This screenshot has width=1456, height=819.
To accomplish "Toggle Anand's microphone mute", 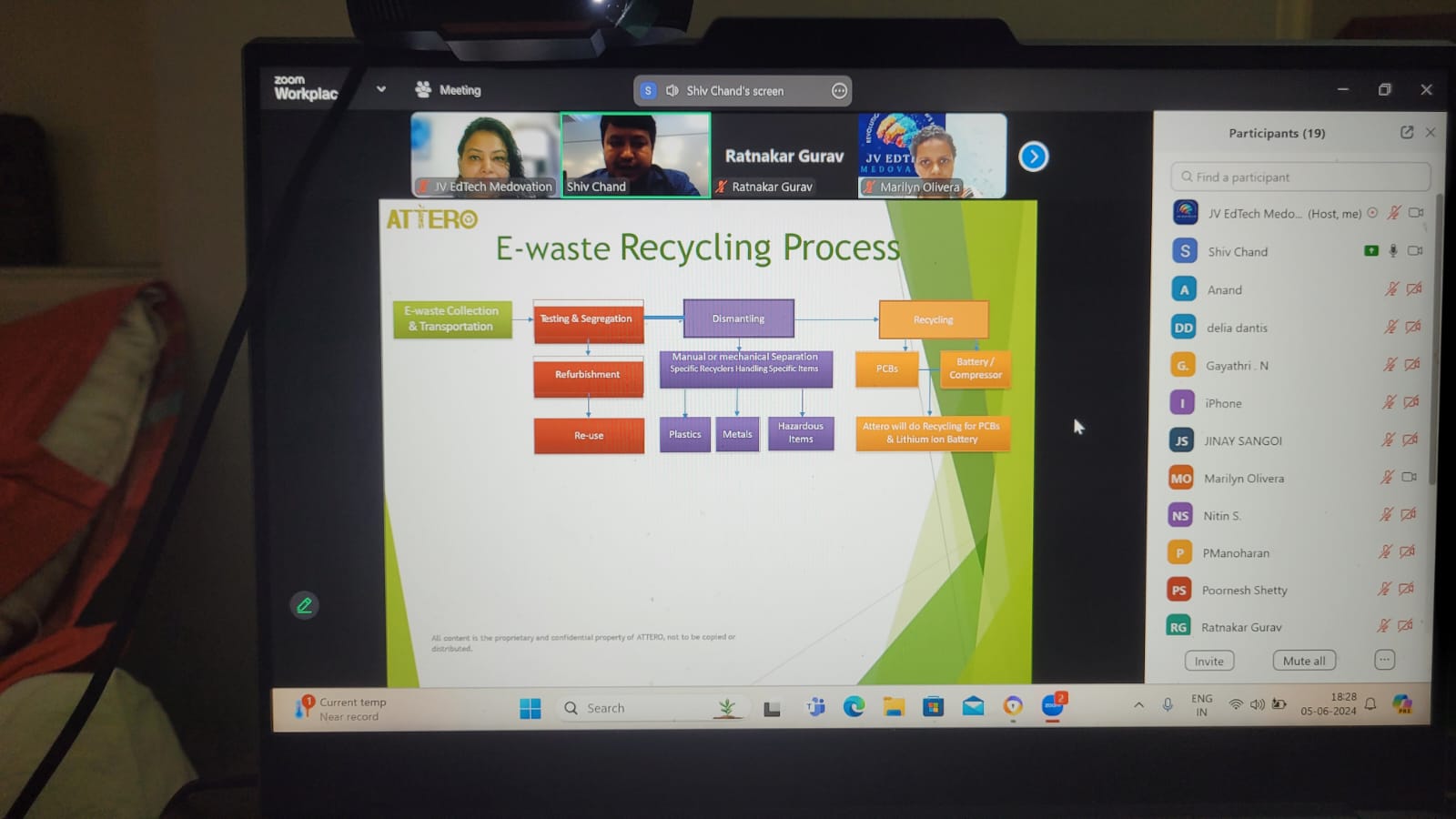I will point(1391,289).
